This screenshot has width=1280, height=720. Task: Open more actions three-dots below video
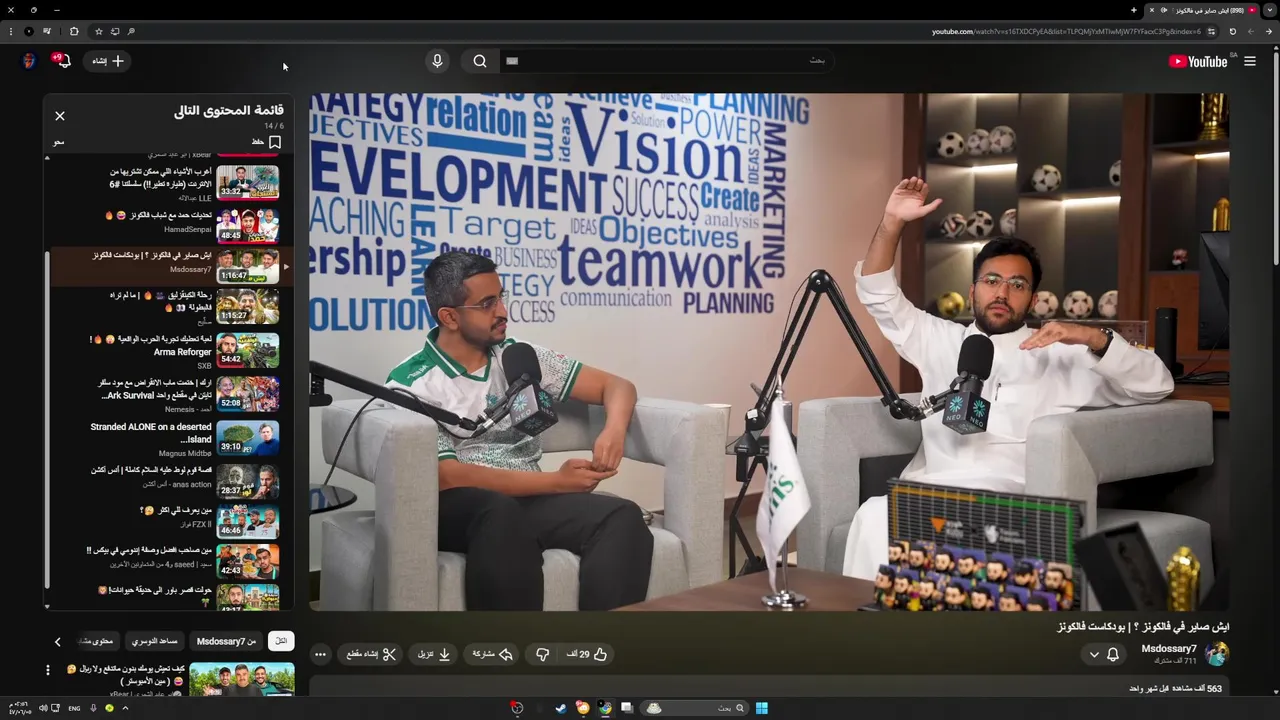point(320,655)
